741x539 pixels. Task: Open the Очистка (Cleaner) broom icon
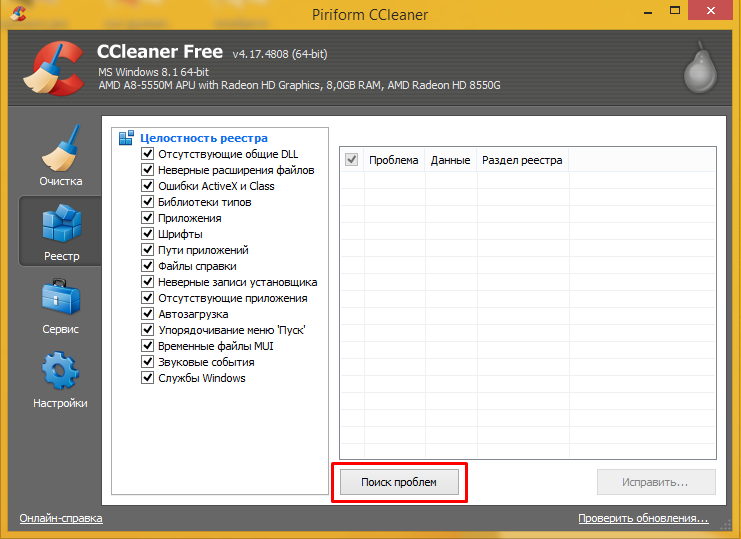[x=60, y=150]
